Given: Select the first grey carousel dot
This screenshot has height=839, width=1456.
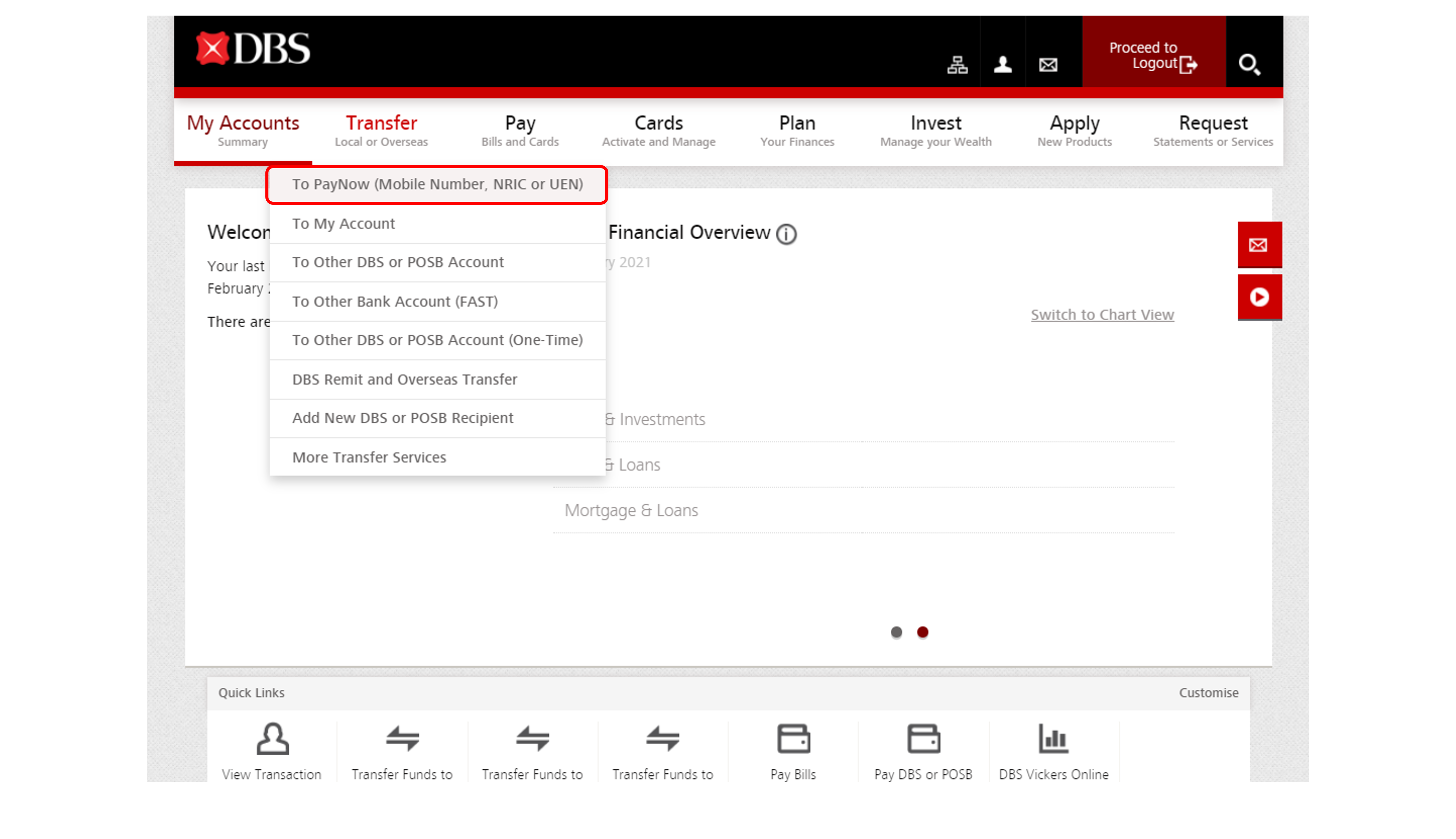Looking at the screenshot, I should pos(896,632).
